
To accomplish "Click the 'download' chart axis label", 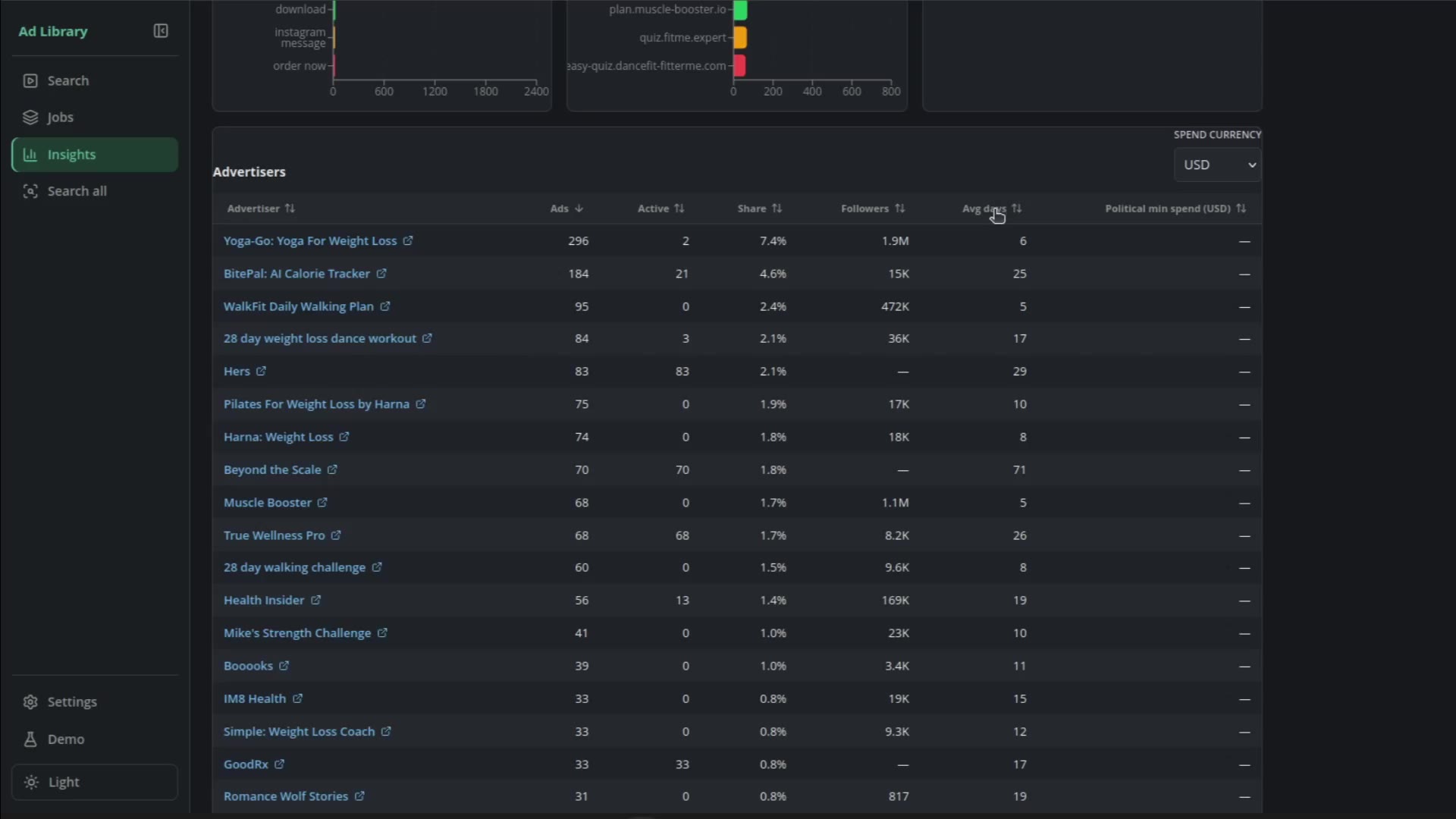I will tap(300, 9).
